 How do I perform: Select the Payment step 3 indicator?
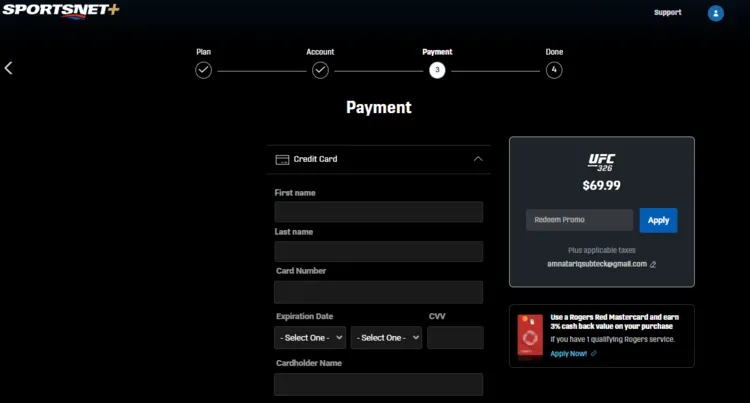[437, 70]
